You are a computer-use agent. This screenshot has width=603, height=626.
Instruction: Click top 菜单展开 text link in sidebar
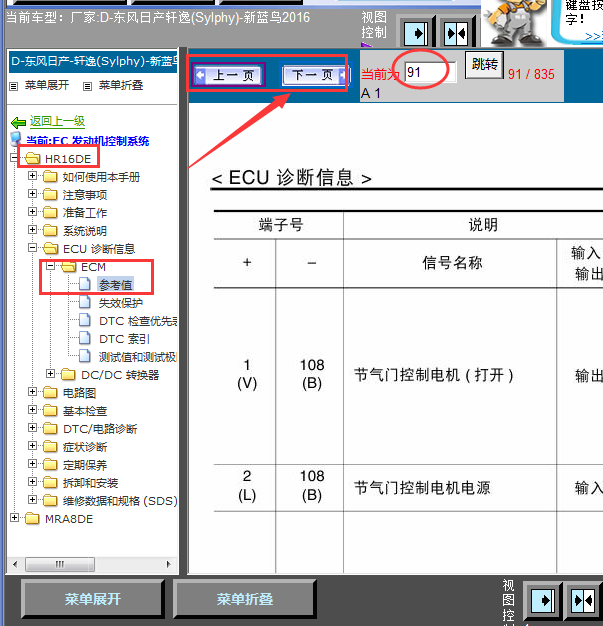(x=47, y=85)
